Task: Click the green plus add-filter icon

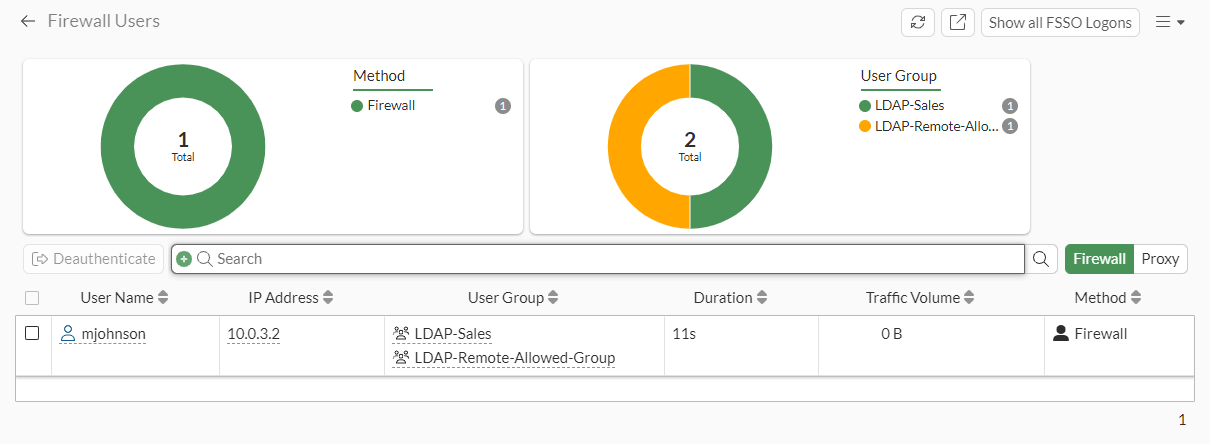Action: [184, 259]
